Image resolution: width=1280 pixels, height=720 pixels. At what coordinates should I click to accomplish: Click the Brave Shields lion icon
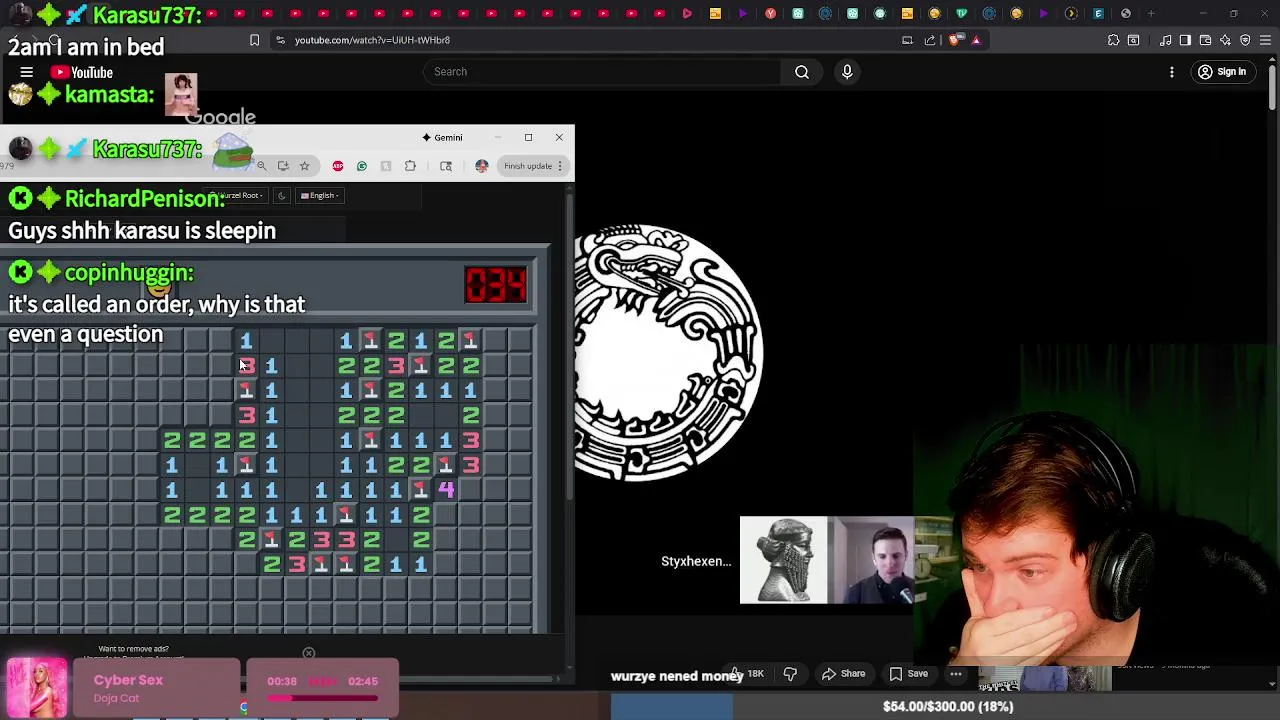pyautogui.click(x=955, y=40)
